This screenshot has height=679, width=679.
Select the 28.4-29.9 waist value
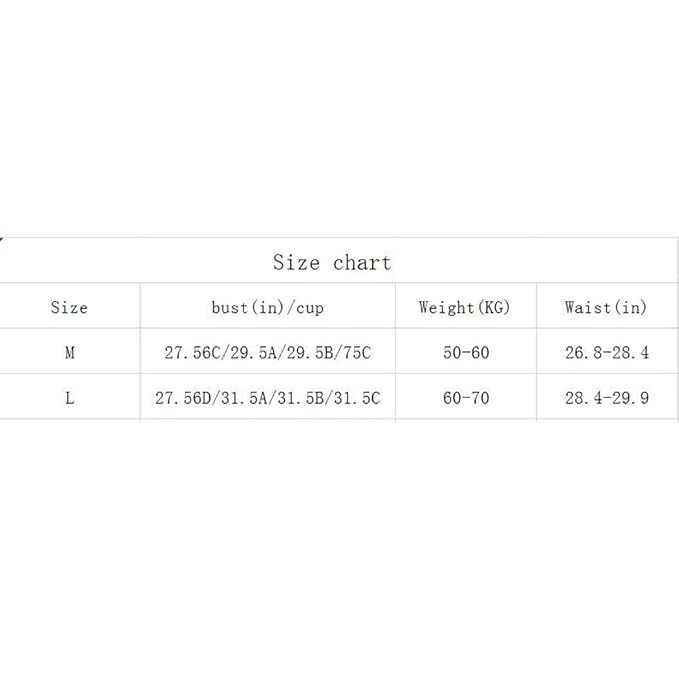[606, 398]
